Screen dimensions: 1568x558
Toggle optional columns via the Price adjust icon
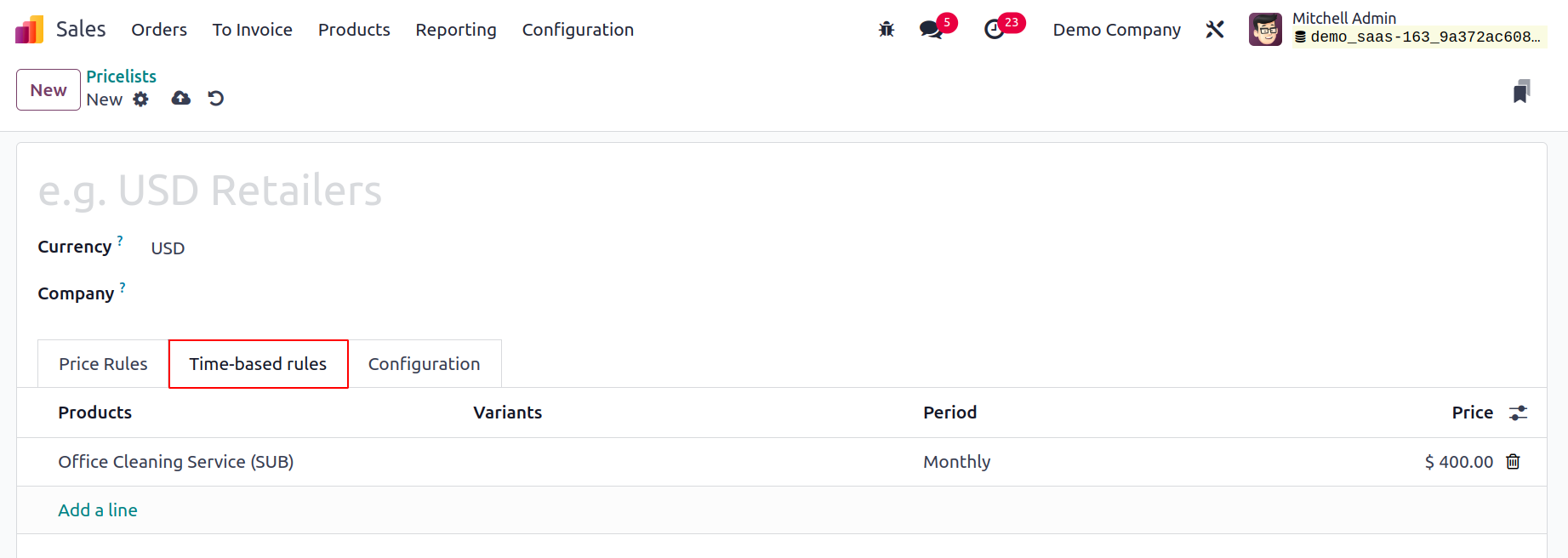(x=1519, y=413)
